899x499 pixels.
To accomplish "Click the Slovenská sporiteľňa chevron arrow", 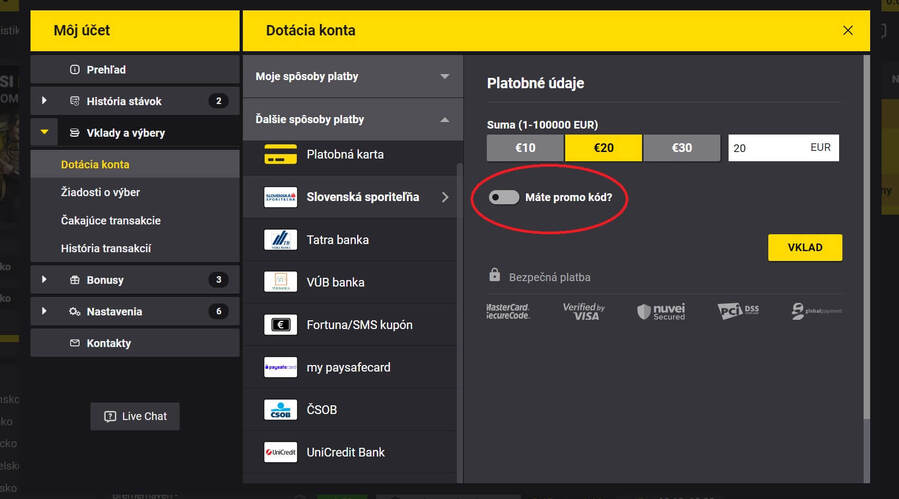I will click(x=445, y=197).
